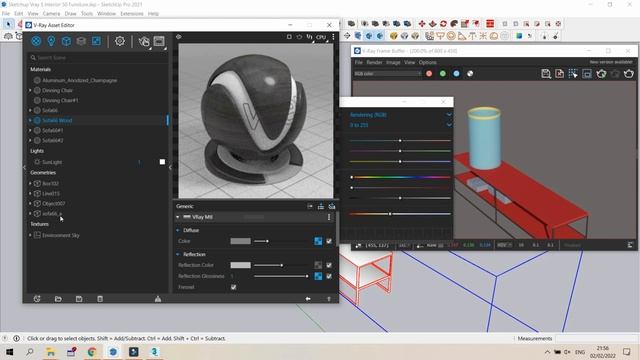Toggle red channel in Frame Buffer
Image resolution: width=640 pixels, height=360 pixels.
429,74
